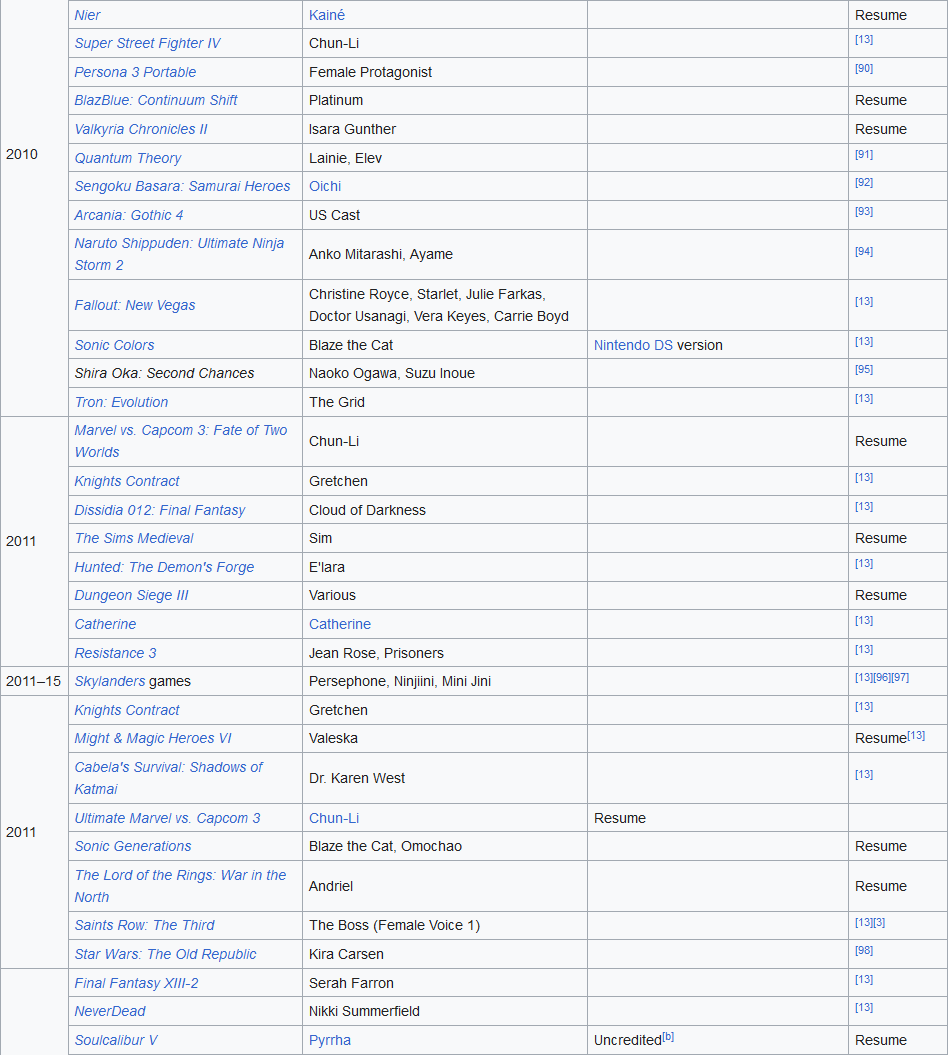Open citation [92] for Sengoku Basara
The image size is (948, 1055).
pos(864,183)
